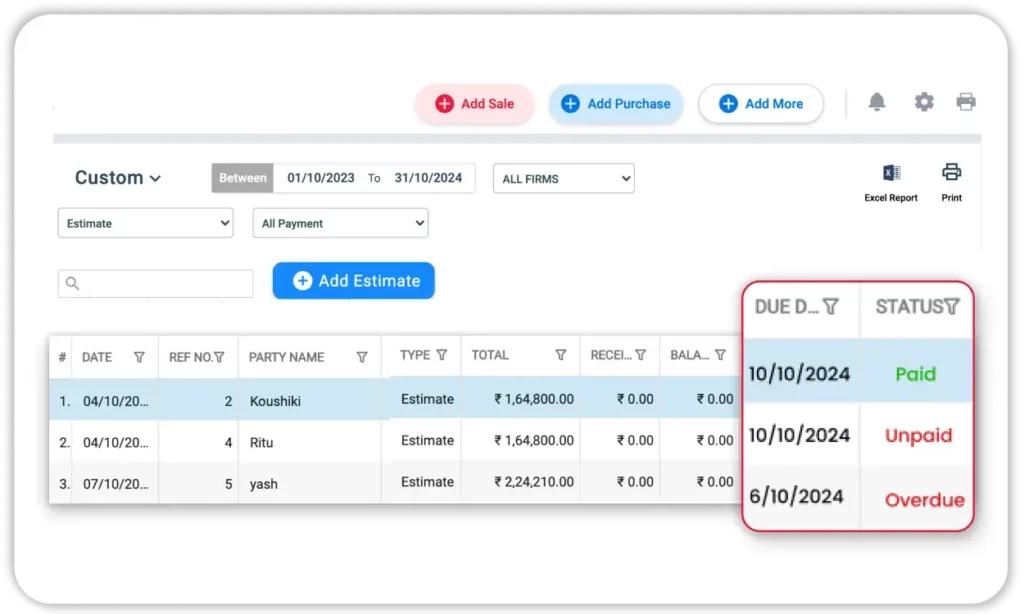Filter the DATE column
Screen dimensions: 1024x614
(139, 357)
